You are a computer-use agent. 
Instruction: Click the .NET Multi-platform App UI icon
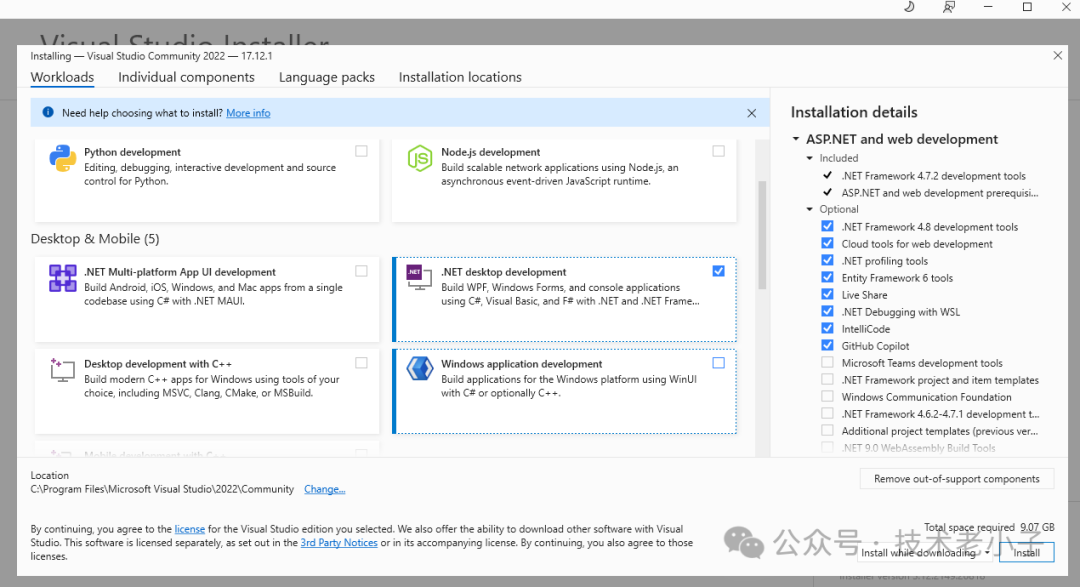(63, 278)
